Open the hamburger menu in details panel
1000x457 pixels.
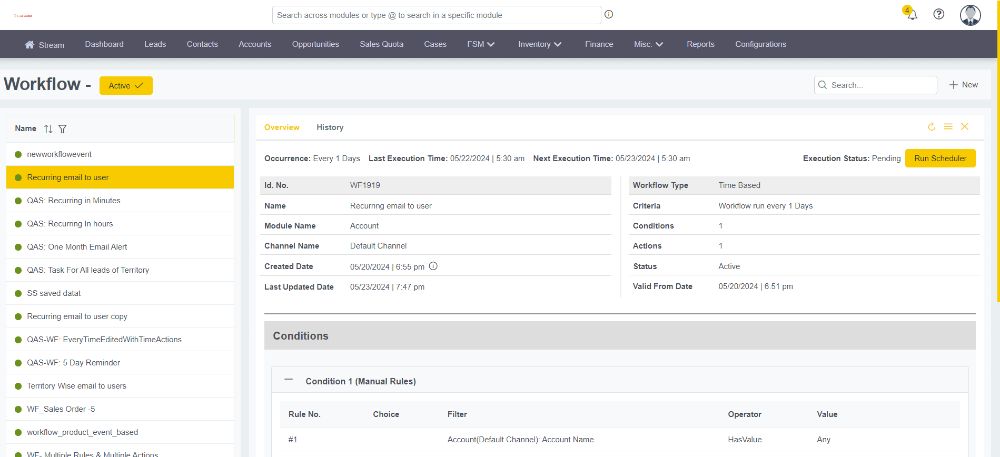[x=948, y=127]
